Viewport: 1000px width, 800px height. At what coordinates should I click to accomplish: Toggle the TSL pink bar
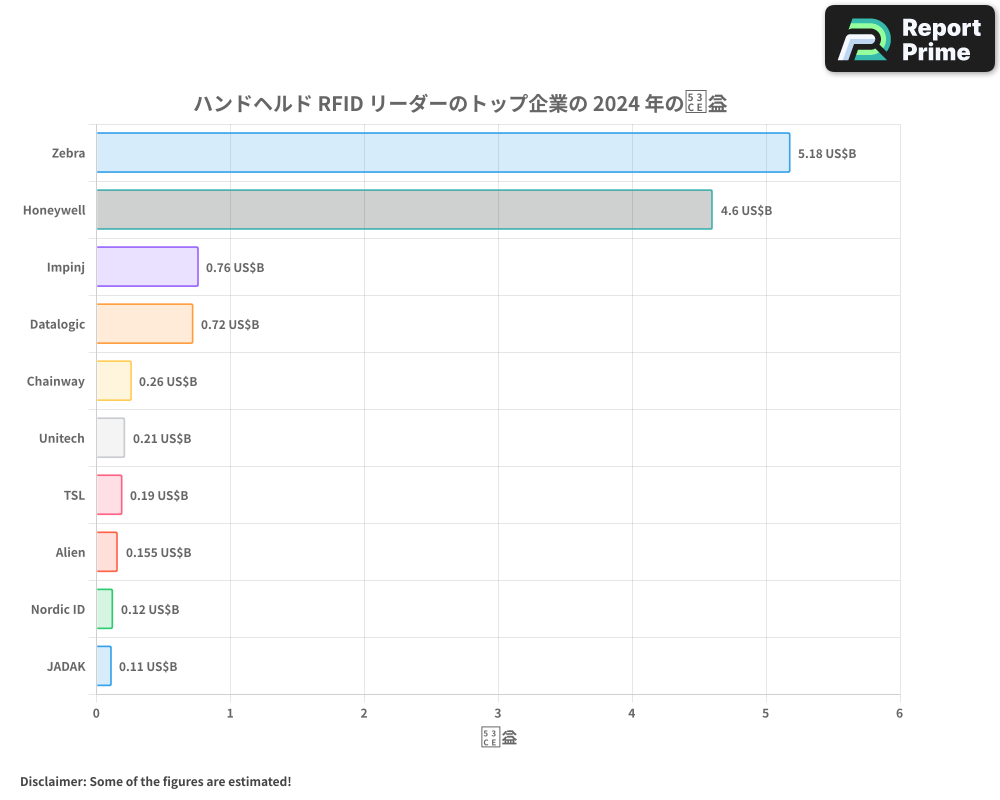point(108,495)
